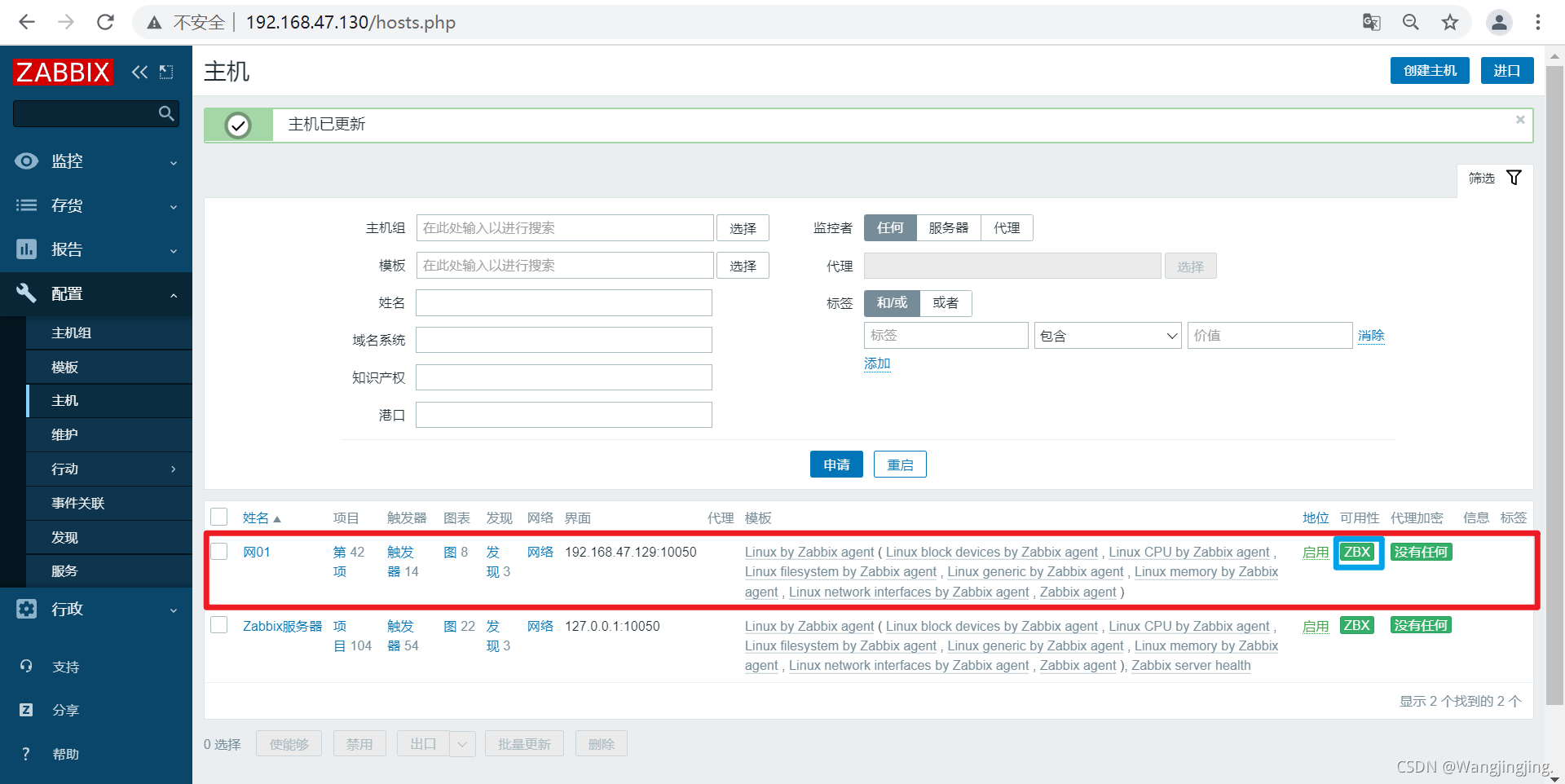
Task: Open 模板 in configuration submenu
Action: point(109,367)
